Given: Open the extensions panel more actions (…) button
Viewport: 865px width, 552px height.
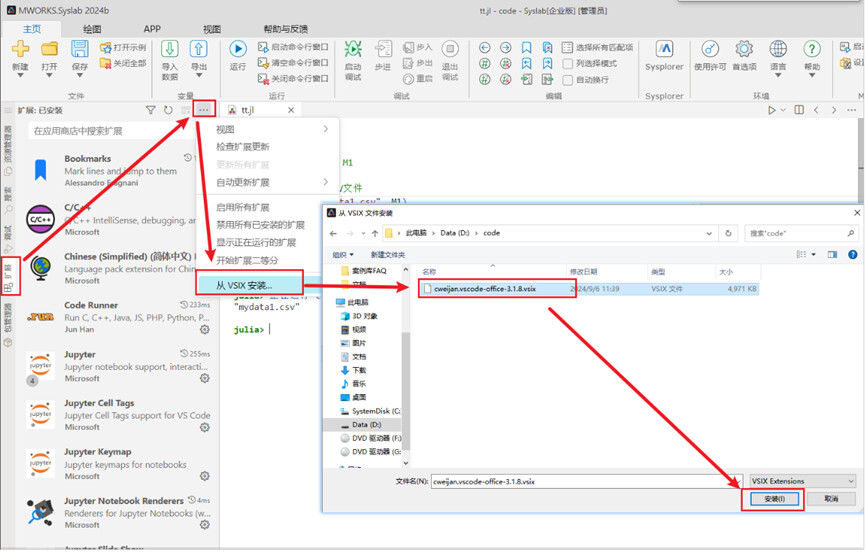Looking at the screenshot, I should (x=204, y=110).
